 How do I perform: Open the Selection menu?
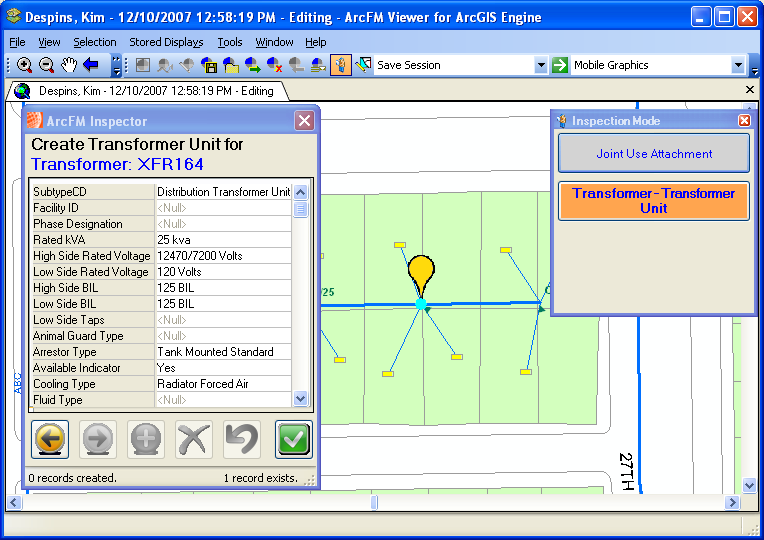95,42
